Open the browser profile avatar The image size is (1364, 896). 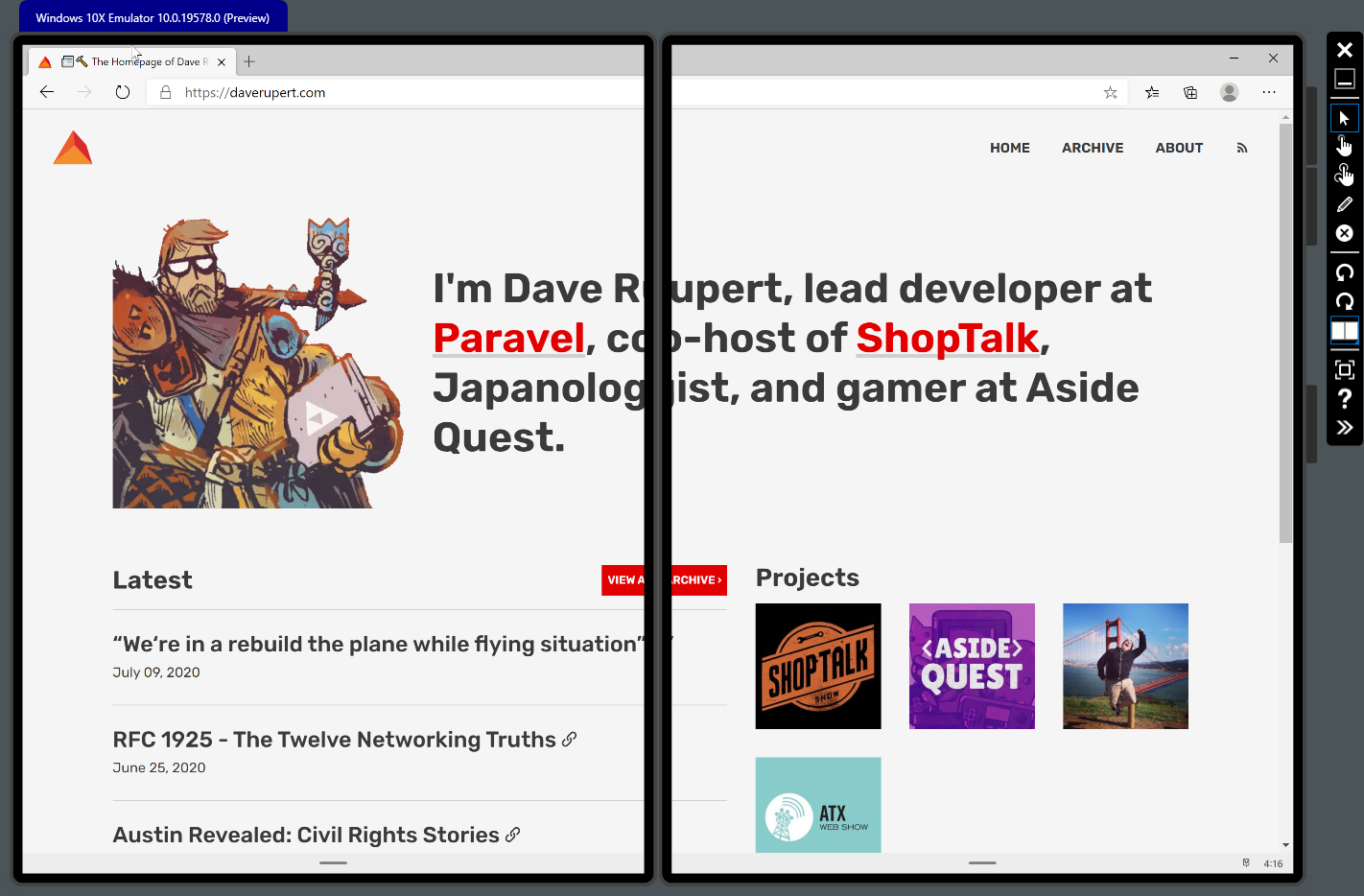(x=1229, y=92)
